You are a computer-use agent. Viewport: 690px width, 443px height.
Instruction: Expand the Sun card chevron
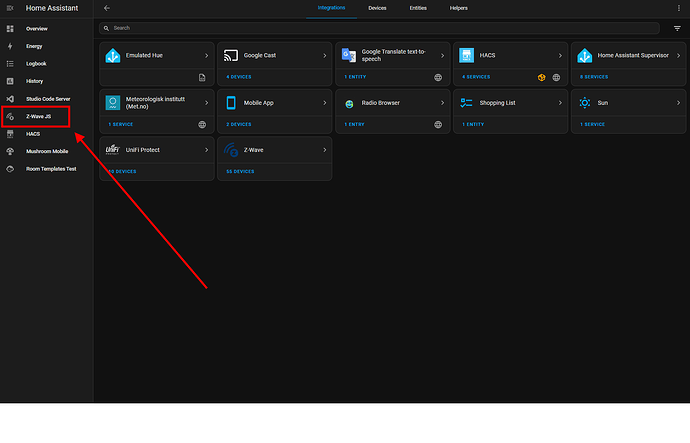(678, 103)
